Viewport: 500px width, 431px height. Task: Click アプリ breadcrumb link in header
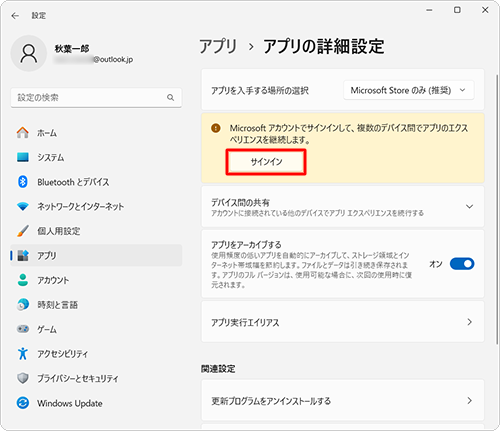coord(218,46)
